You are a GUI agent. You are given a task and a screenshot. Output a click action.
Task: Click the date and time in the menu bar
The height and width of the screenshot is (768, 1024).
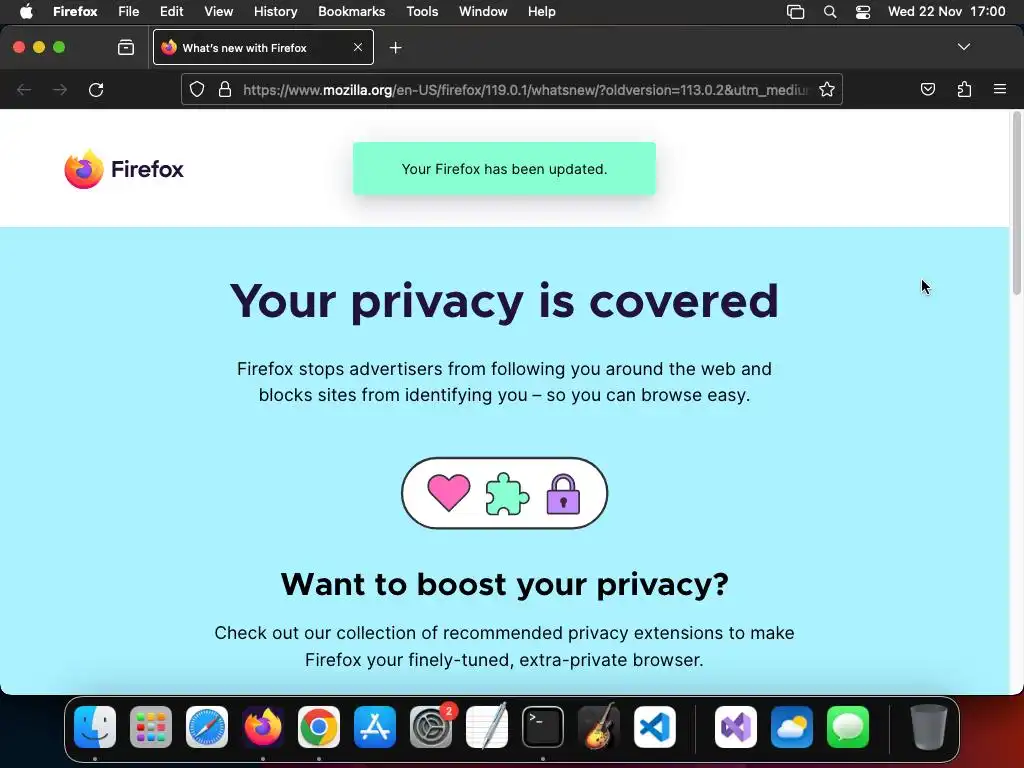[946, 12]
